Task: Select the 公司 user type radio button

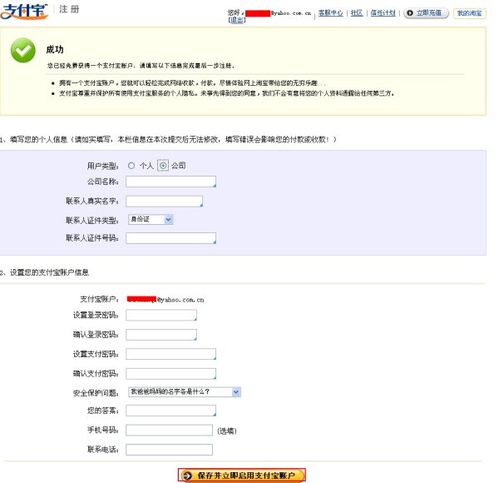Action: coord(163,165)
